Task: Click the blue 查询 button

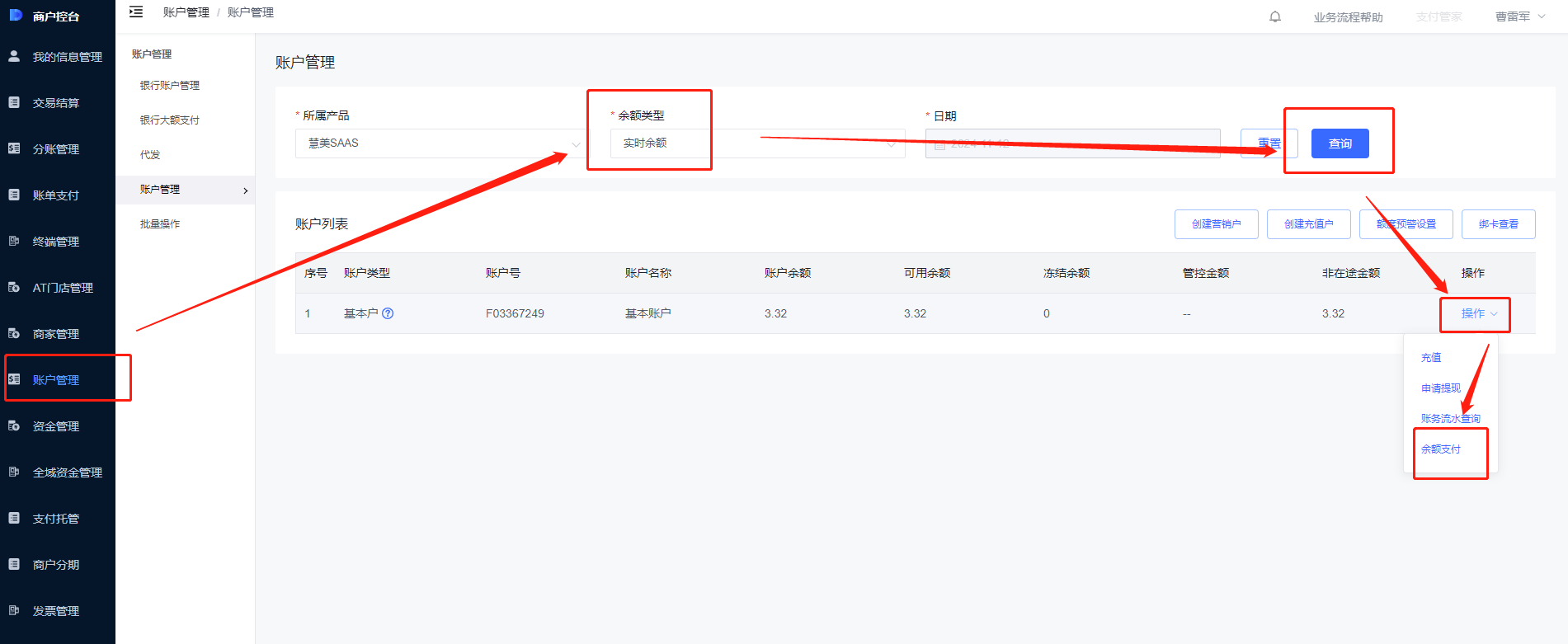Action: (1340, 143)
